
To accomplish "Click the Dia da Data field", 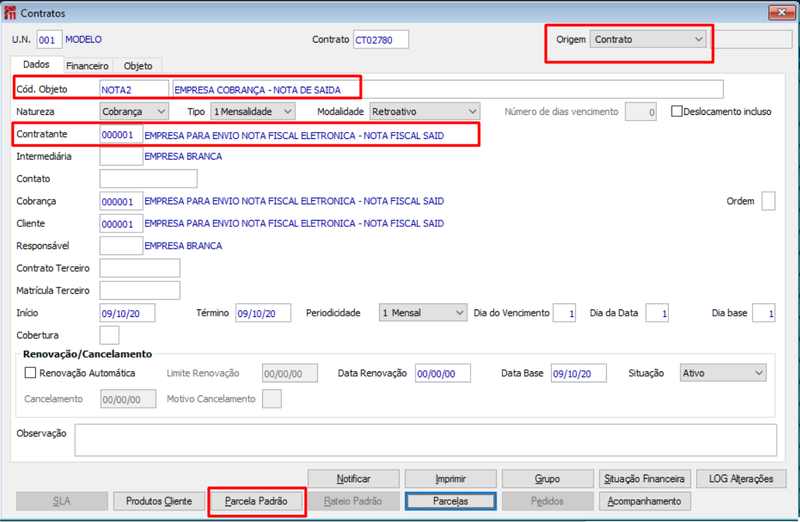I will (x=657, y=313).
